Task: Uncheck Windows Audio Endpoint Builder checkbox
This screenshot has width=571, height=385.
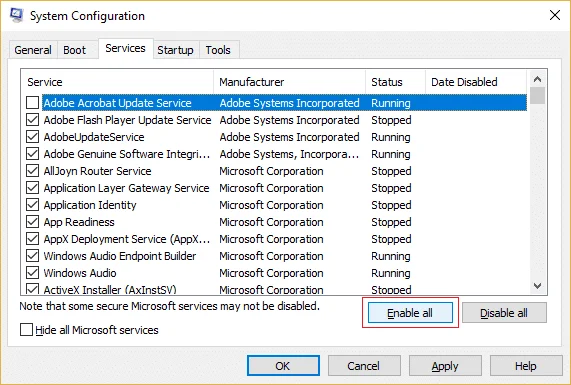Action: (32, 256)
